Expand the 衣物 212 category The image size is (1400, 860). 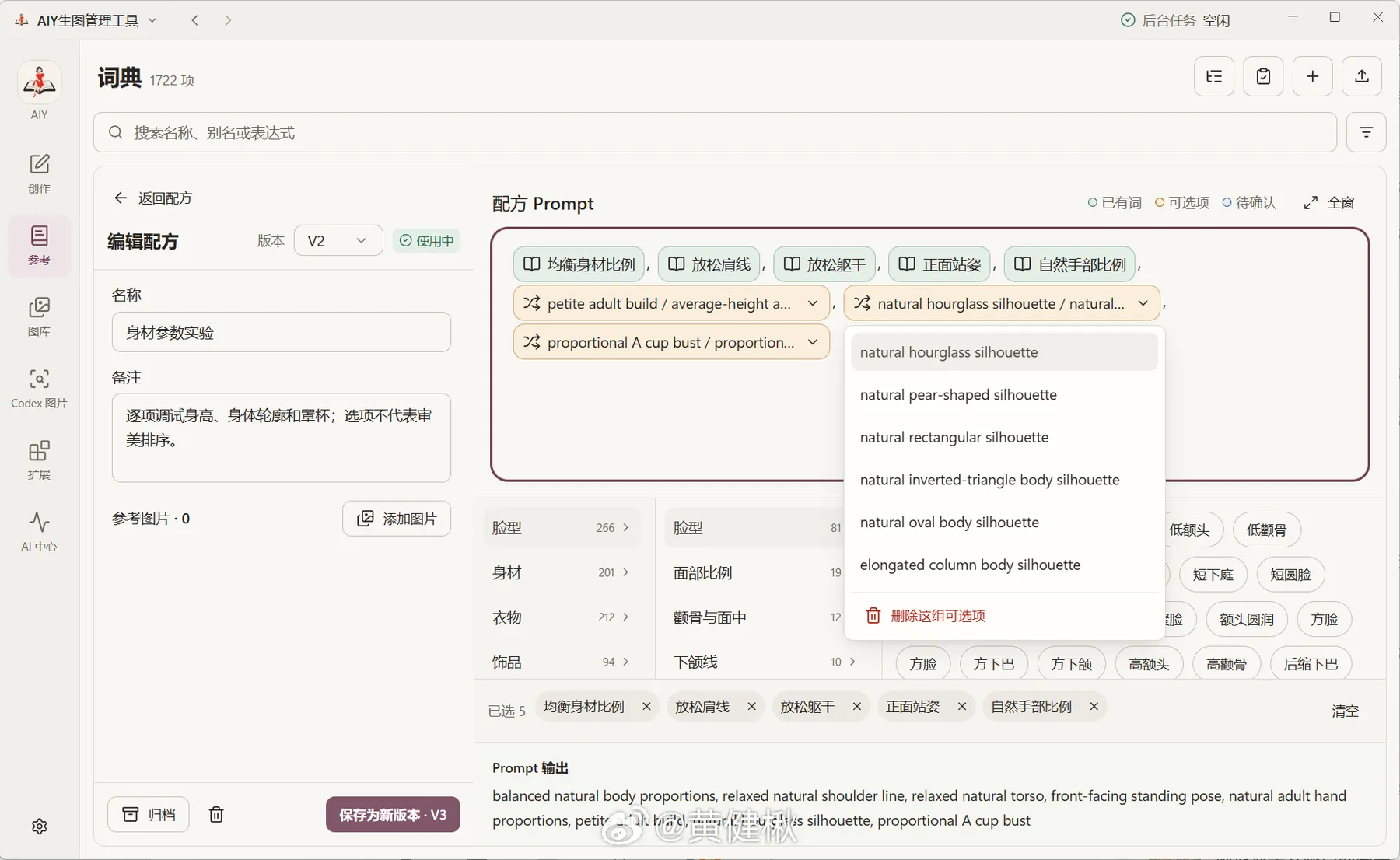pyautogui.click(x=562, y=617)
